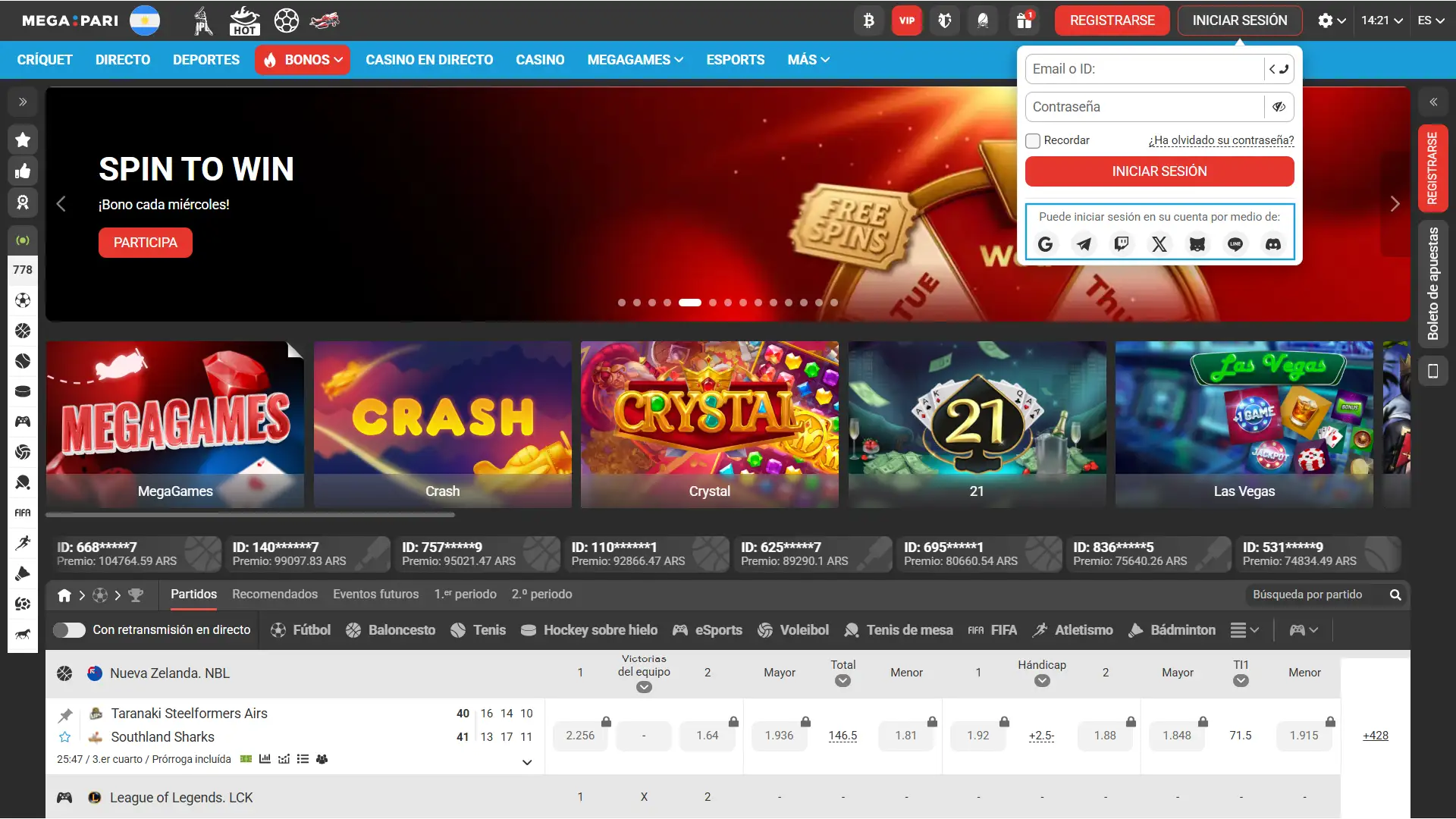Screen dimensions: 1456x819
Task: Open mobile app phone icon
Action: [1433, 371]
